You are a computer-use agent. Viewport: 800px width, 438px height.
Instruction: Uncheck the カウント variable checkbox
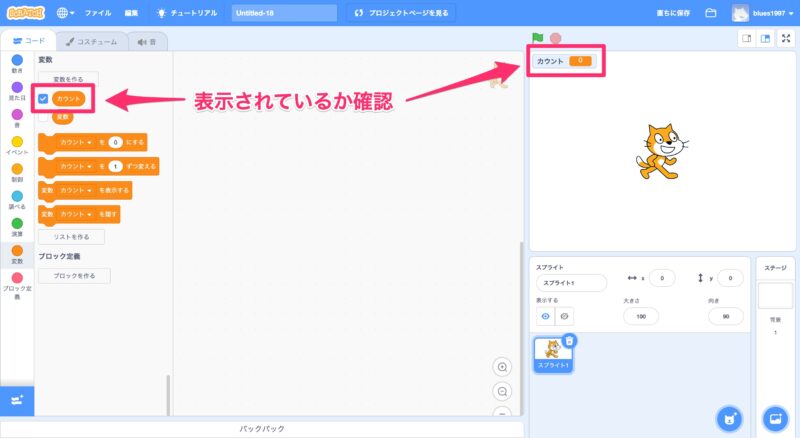pos(43,99)
